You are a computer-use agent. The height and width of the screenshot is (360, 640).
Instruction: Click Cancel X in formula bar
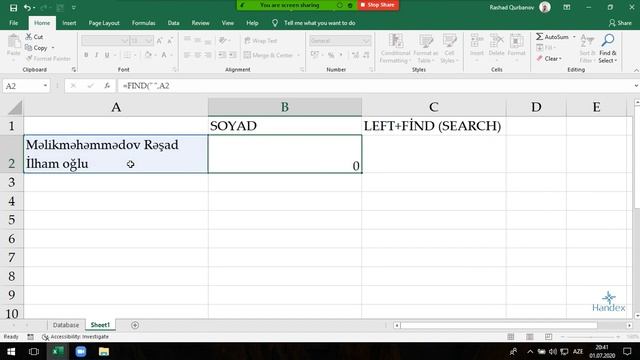pos(73,86)
